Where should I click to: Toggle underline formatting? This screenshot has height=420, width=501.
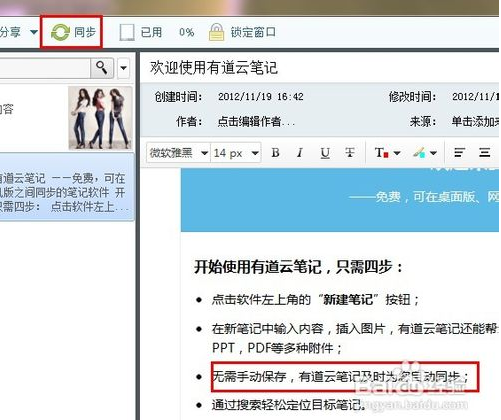pyautogui.click(x=325, y=153)
